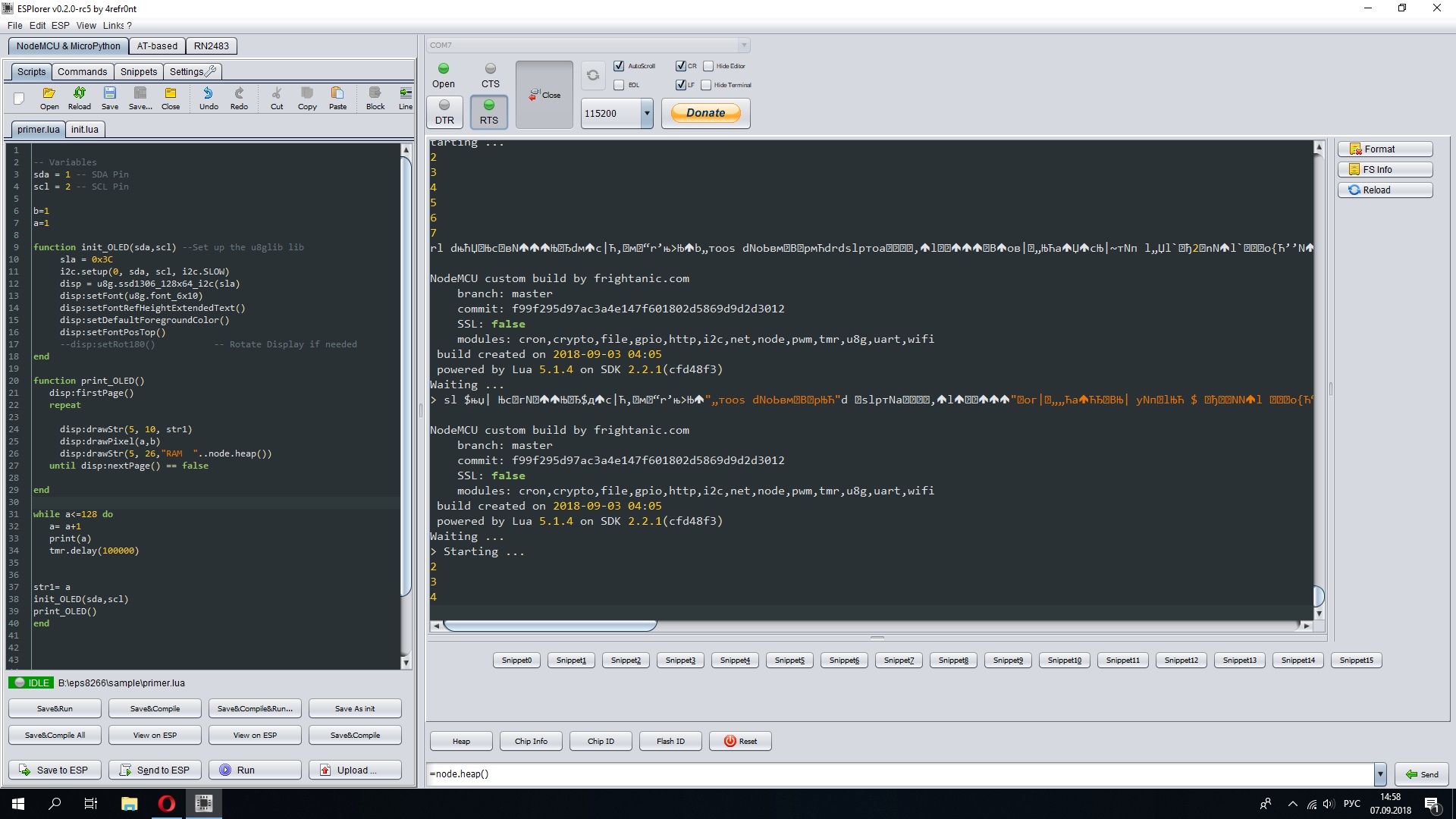The image size is (1456, 819).
Task: Reset the ESP module
Action: click(740, 742)
